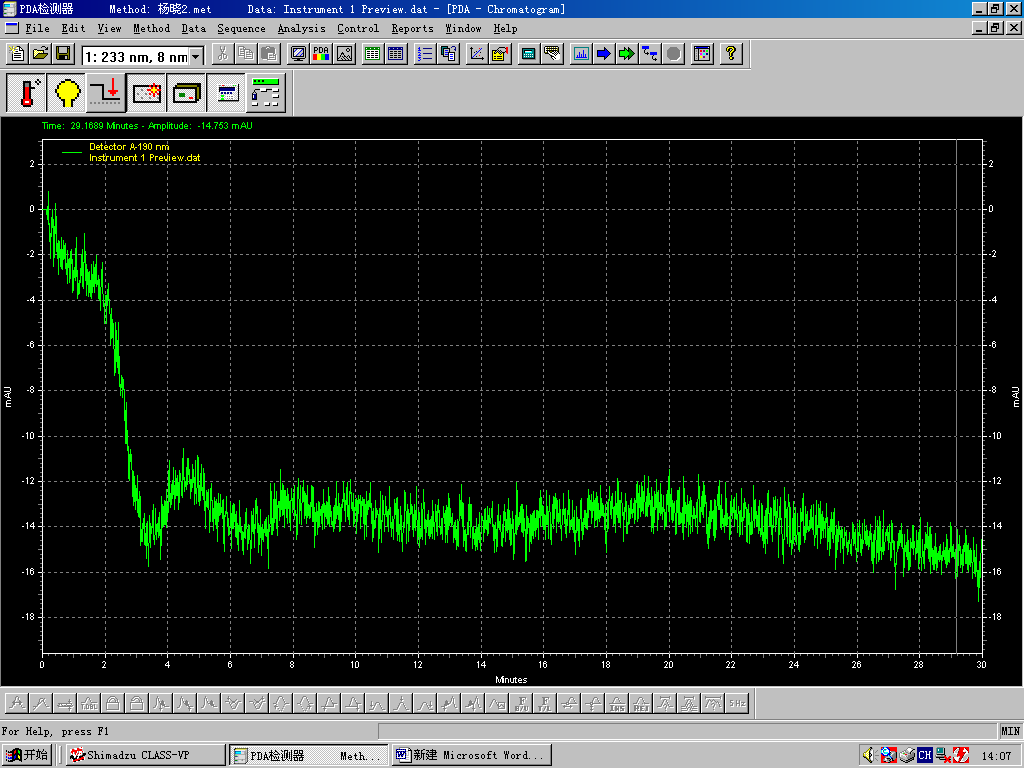Screen dimensions: 1024x768
Task: Click the yellow lamp icon
Action: click(x=68, y=93)
